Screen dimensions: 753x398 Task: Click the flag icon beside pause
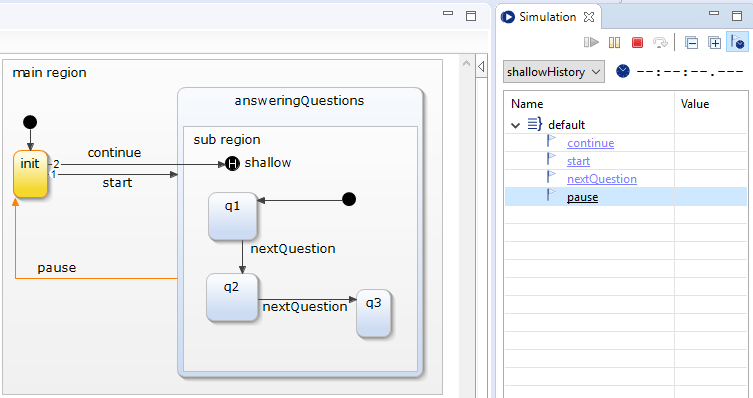click(551, 195)
